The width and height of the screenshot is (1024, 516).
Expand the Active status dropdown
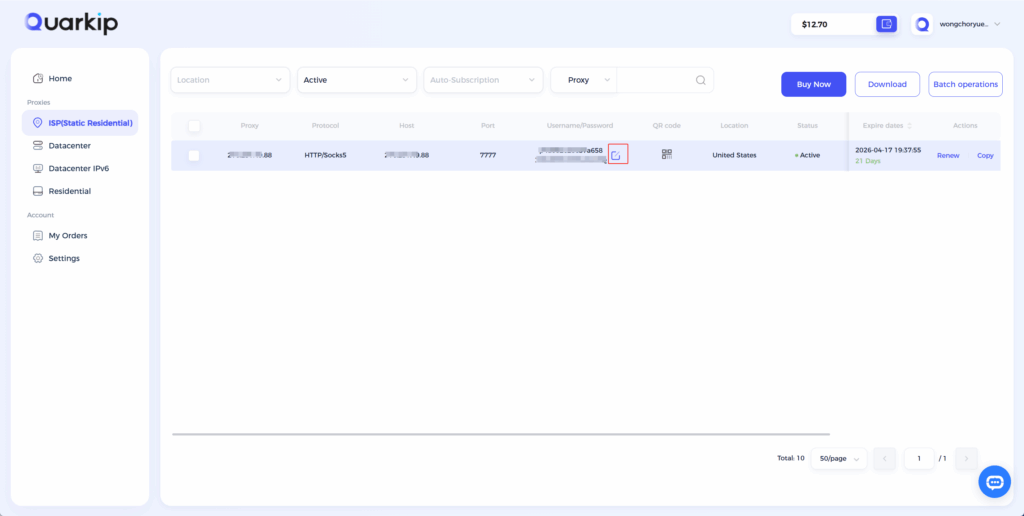click(357, 80)
